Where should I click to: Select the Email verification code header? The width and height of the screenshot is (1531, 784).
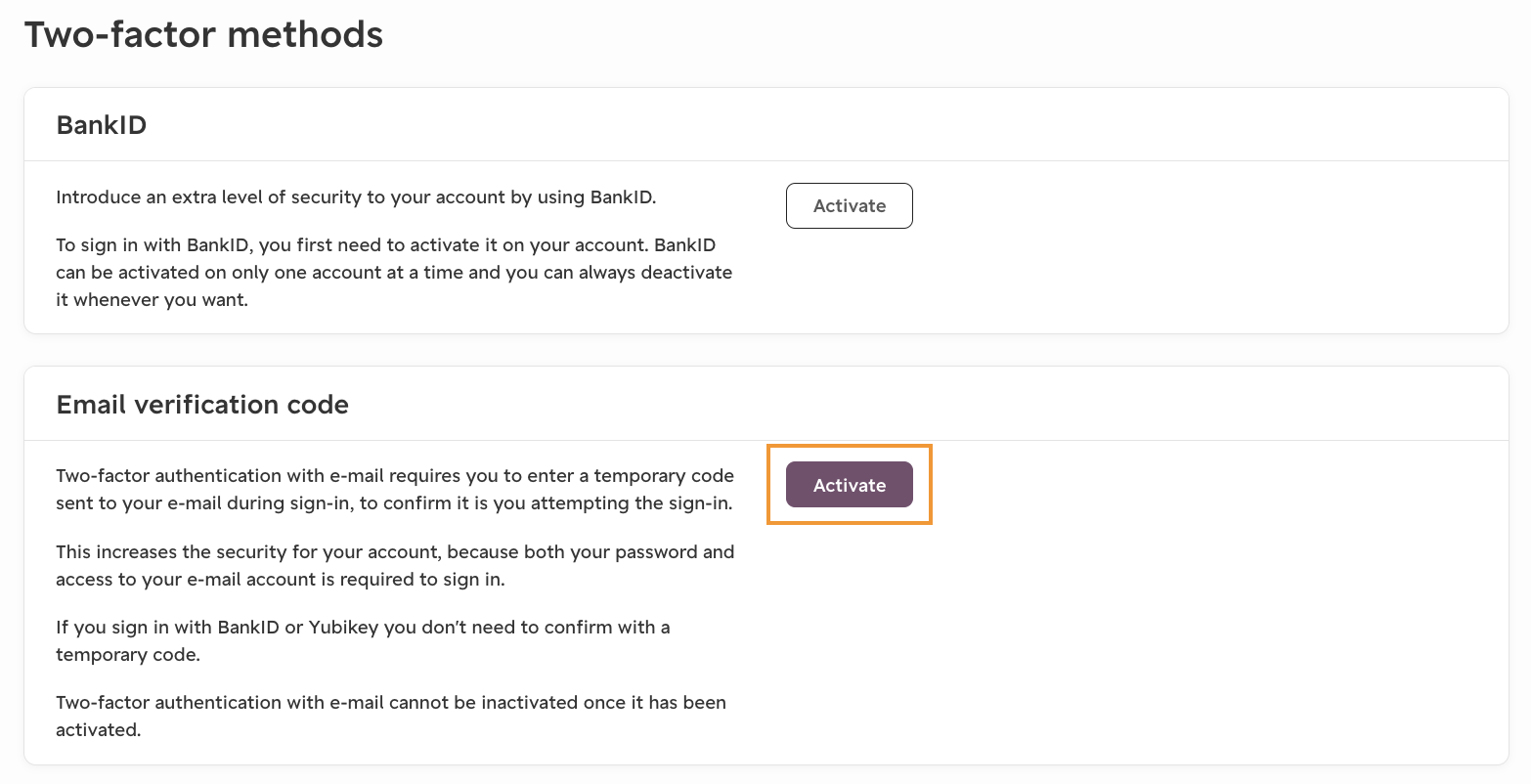(201, 404)
